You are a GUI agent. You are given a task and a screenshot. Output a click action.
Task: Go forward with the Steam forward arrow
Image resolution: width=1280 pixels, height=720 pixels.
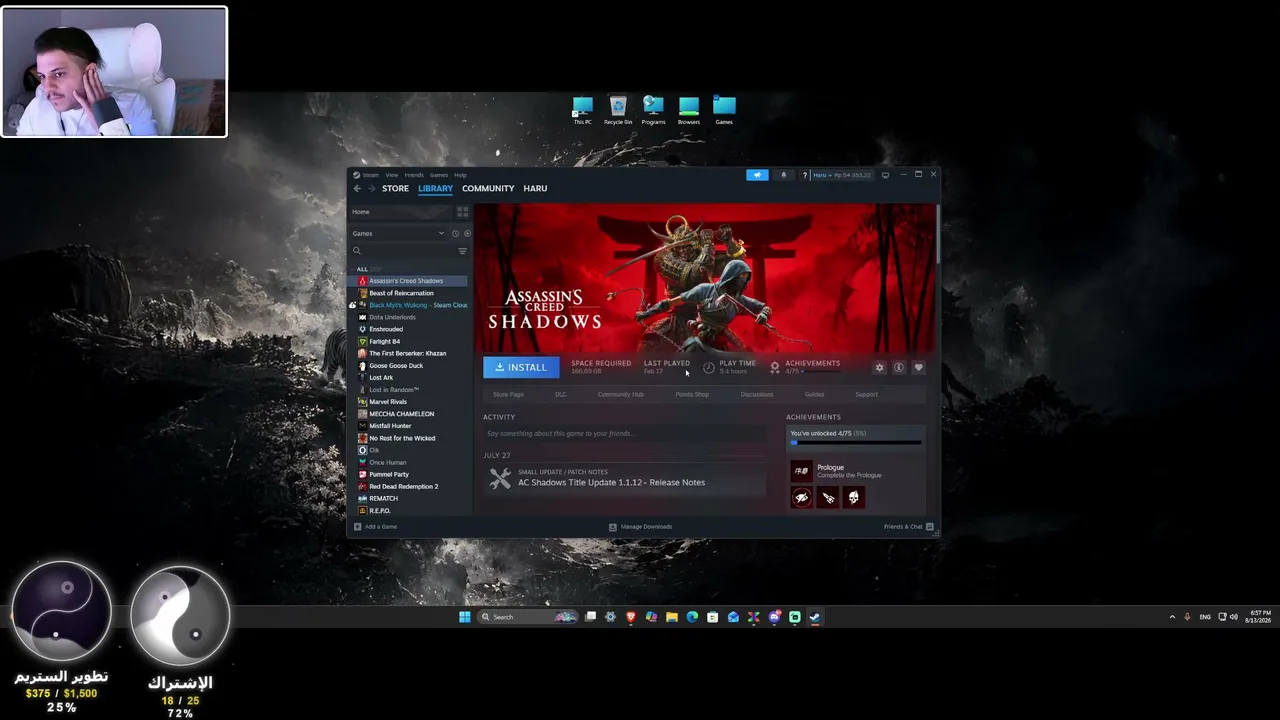(x=372, y=188)
